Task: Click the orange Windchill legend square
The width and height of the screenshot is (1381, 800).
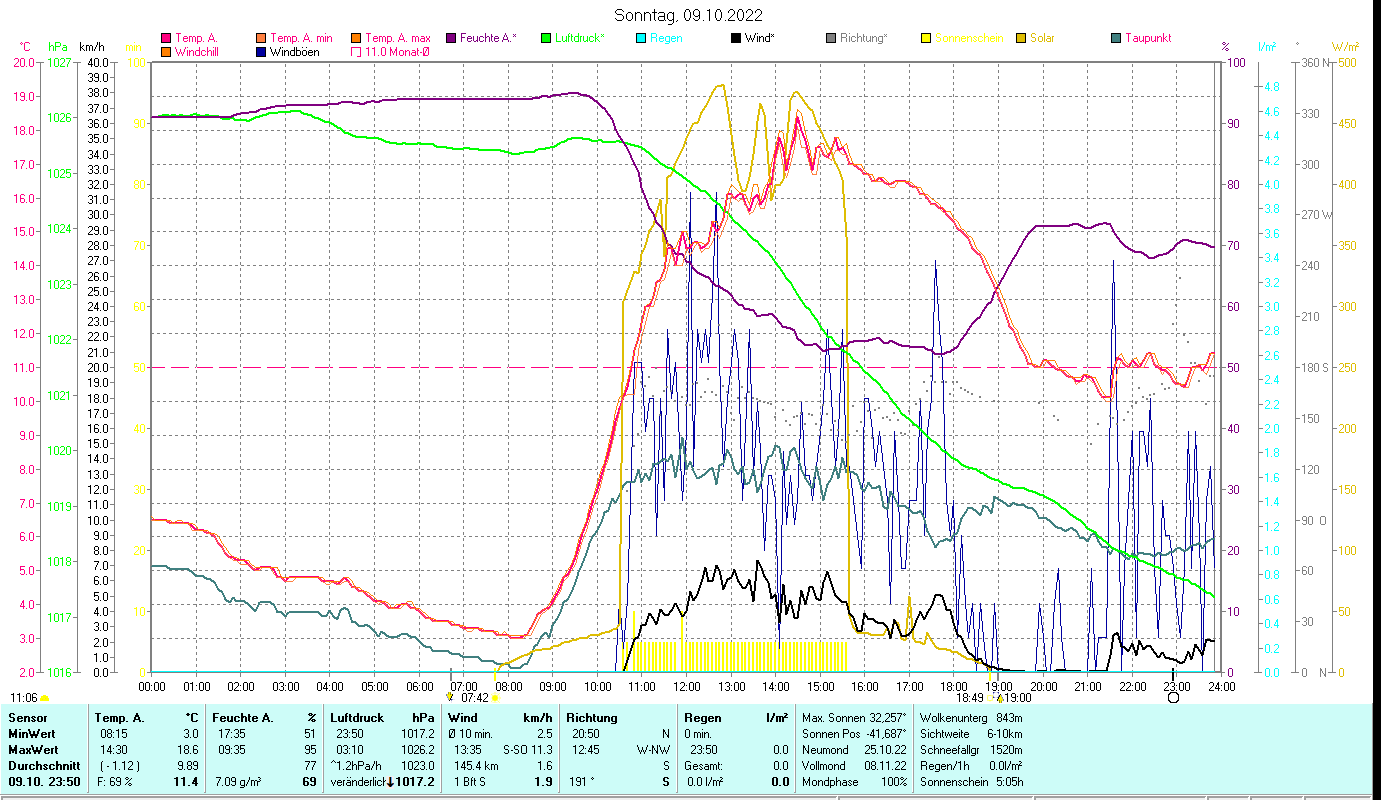Action: (x=166, y=52)
